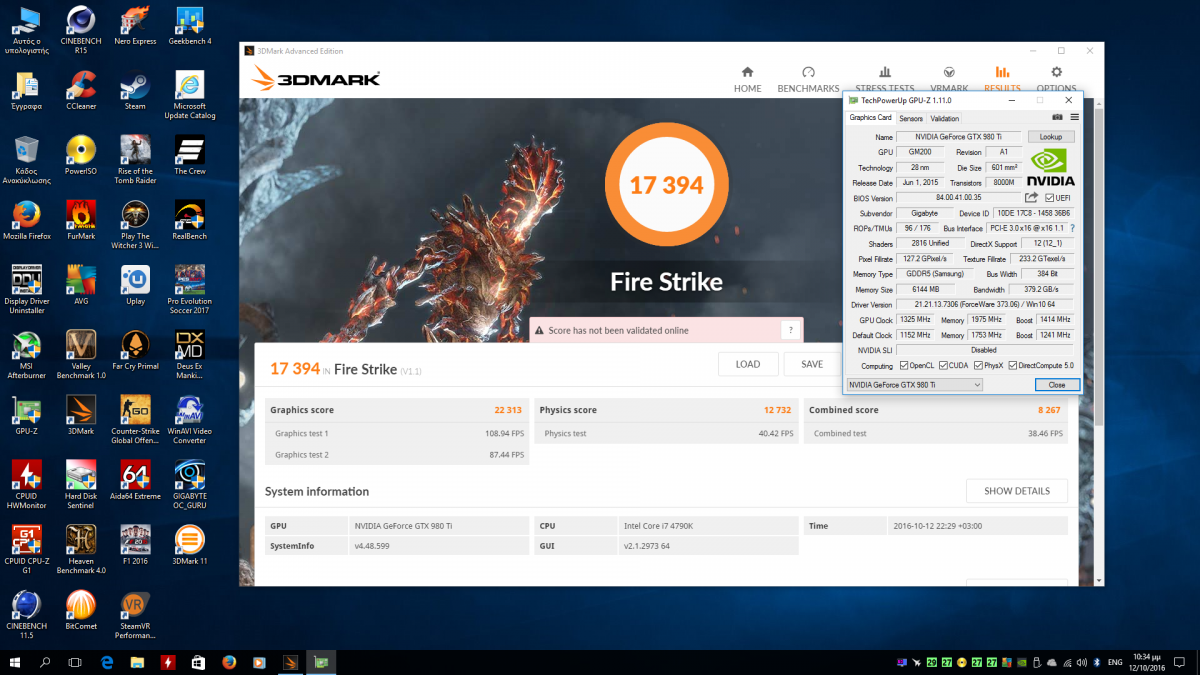This screenshot has height=675, width=1200.
Task: Toggle the OpenCL checkbox in GPU-Z
Action: coord(904,365)
